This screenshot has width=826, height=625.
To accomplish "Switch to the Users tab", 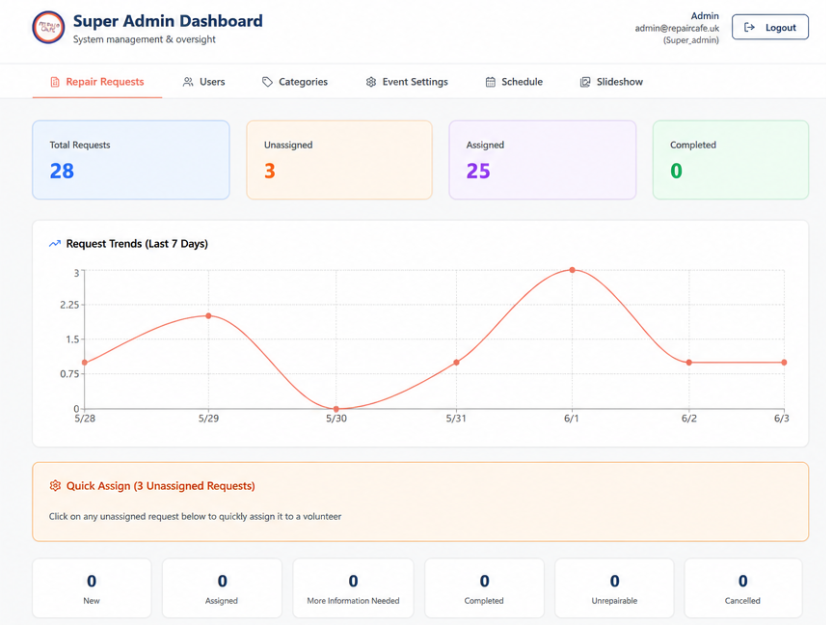I will point(204,82).
